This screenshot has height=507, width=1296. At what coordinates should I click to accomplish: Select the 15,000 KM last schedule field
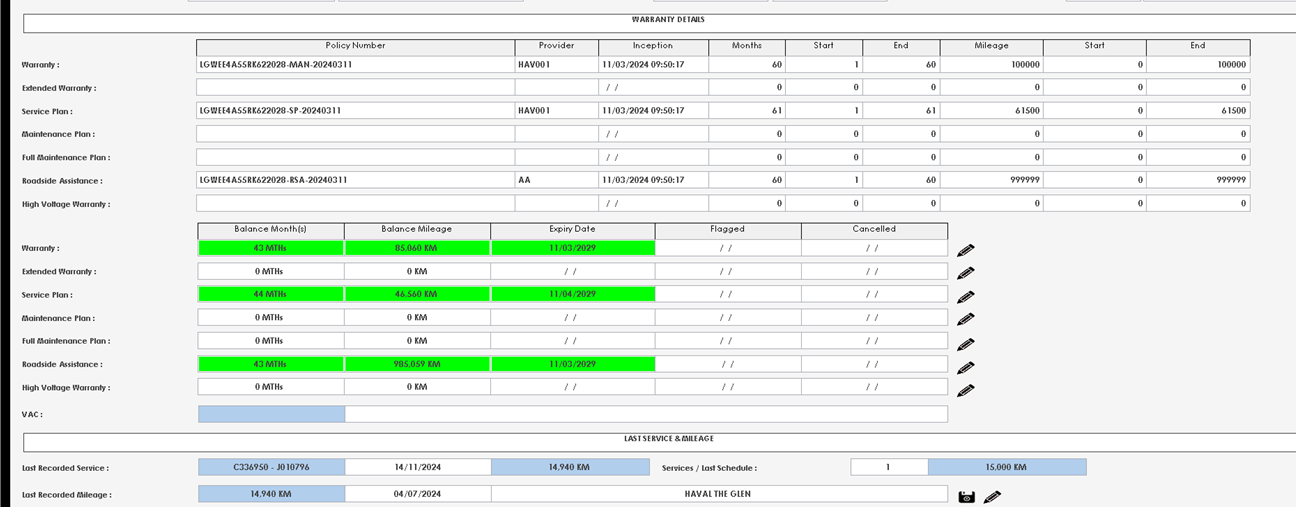coord(1006,467)
